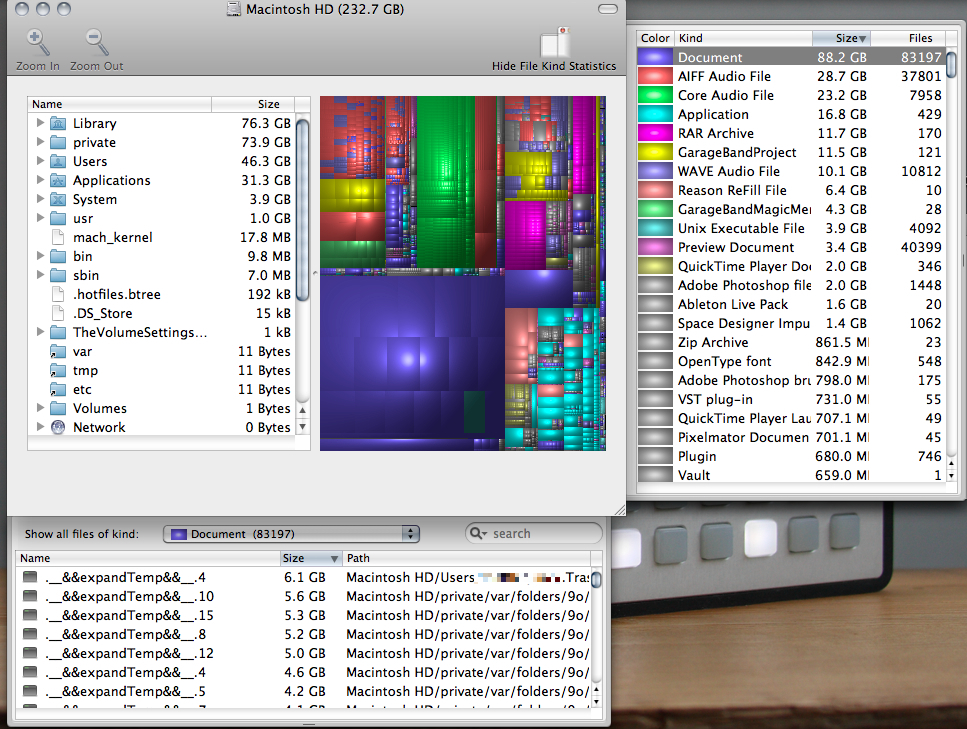
Task: Click the Zoom Out magnifier icon
Action: (x=97, y=43)
